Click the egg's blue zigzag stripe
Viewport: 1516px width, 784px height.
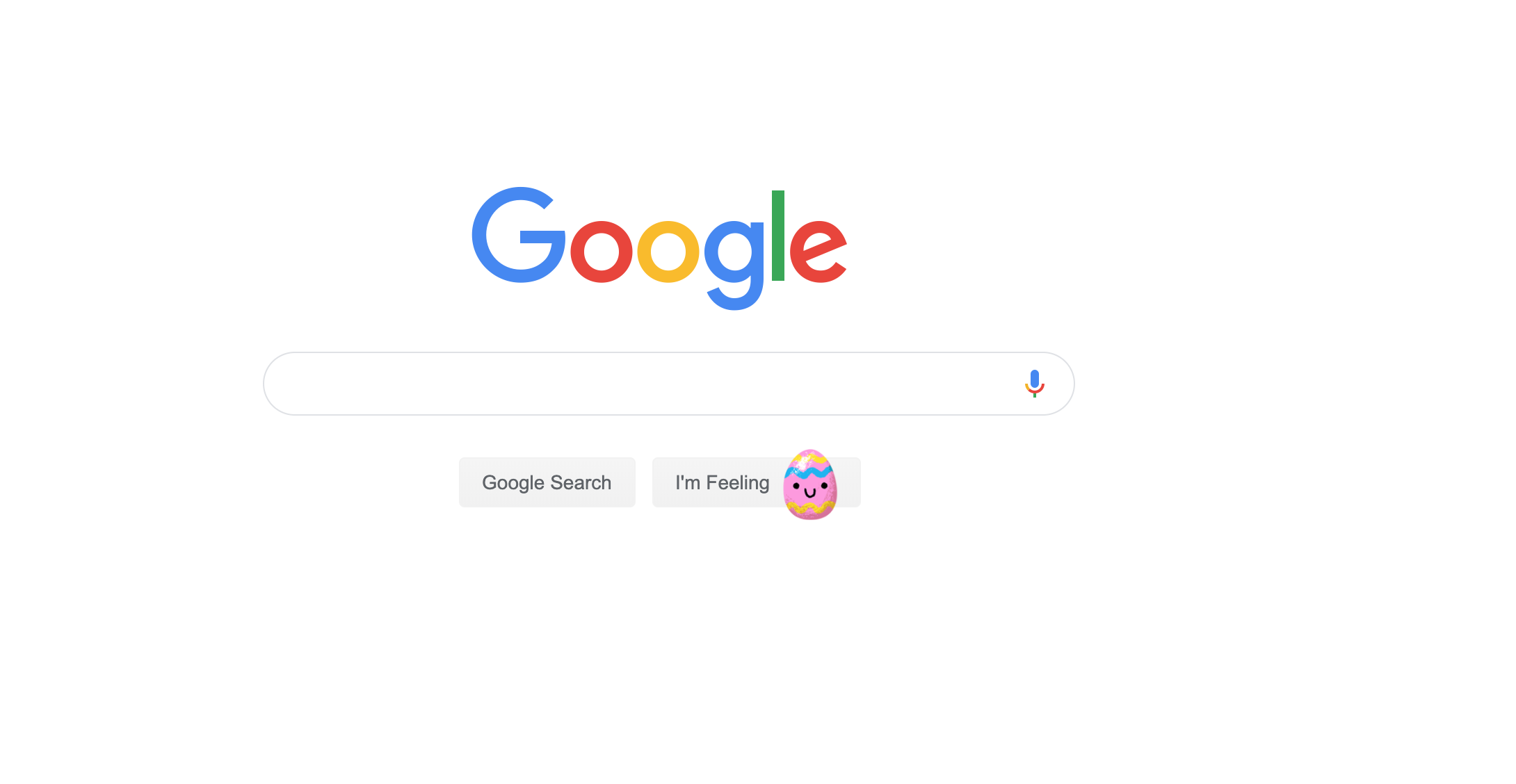810,472
